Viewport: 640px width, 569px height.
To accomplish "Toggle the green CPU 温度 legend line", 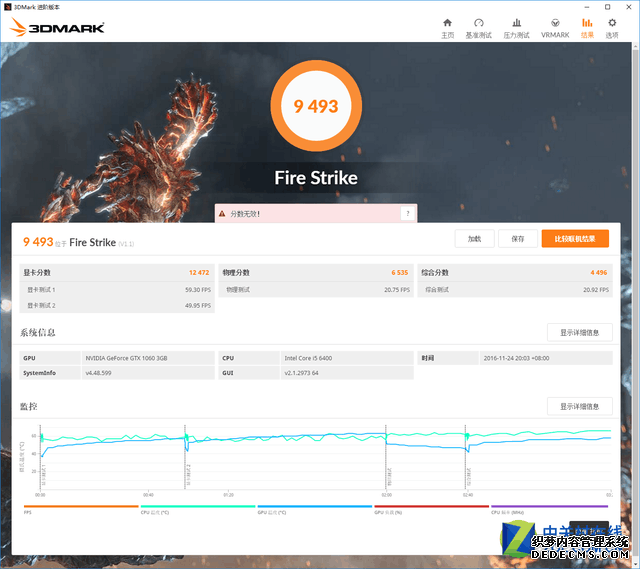I will (x=198, y=507).
